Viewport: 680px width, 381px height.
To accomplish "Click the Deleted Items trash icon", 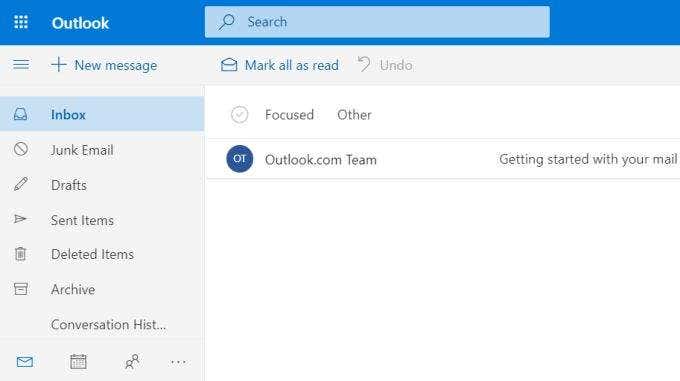I will (x=20, y=254).
